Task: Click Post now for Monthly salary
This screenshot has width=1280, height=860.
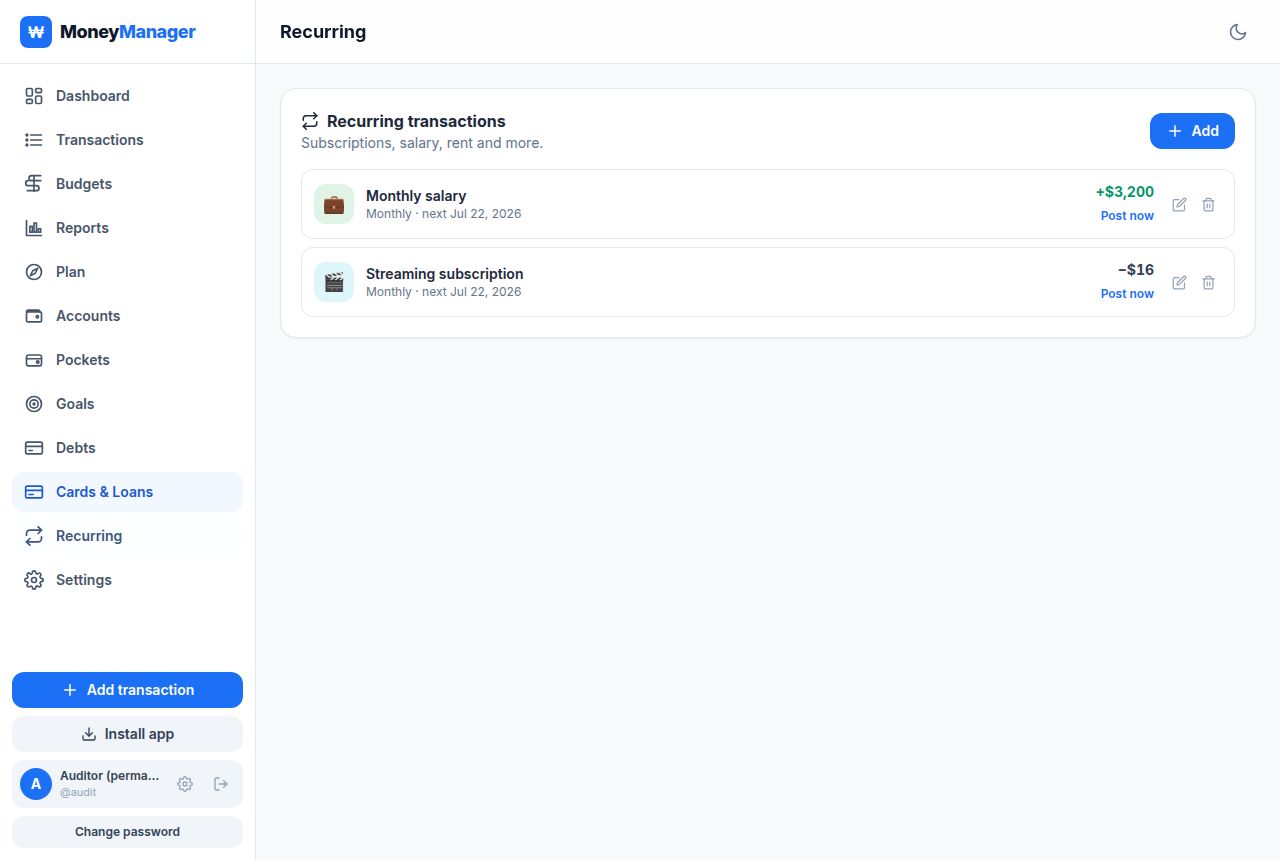Action: pos(1127,216)
